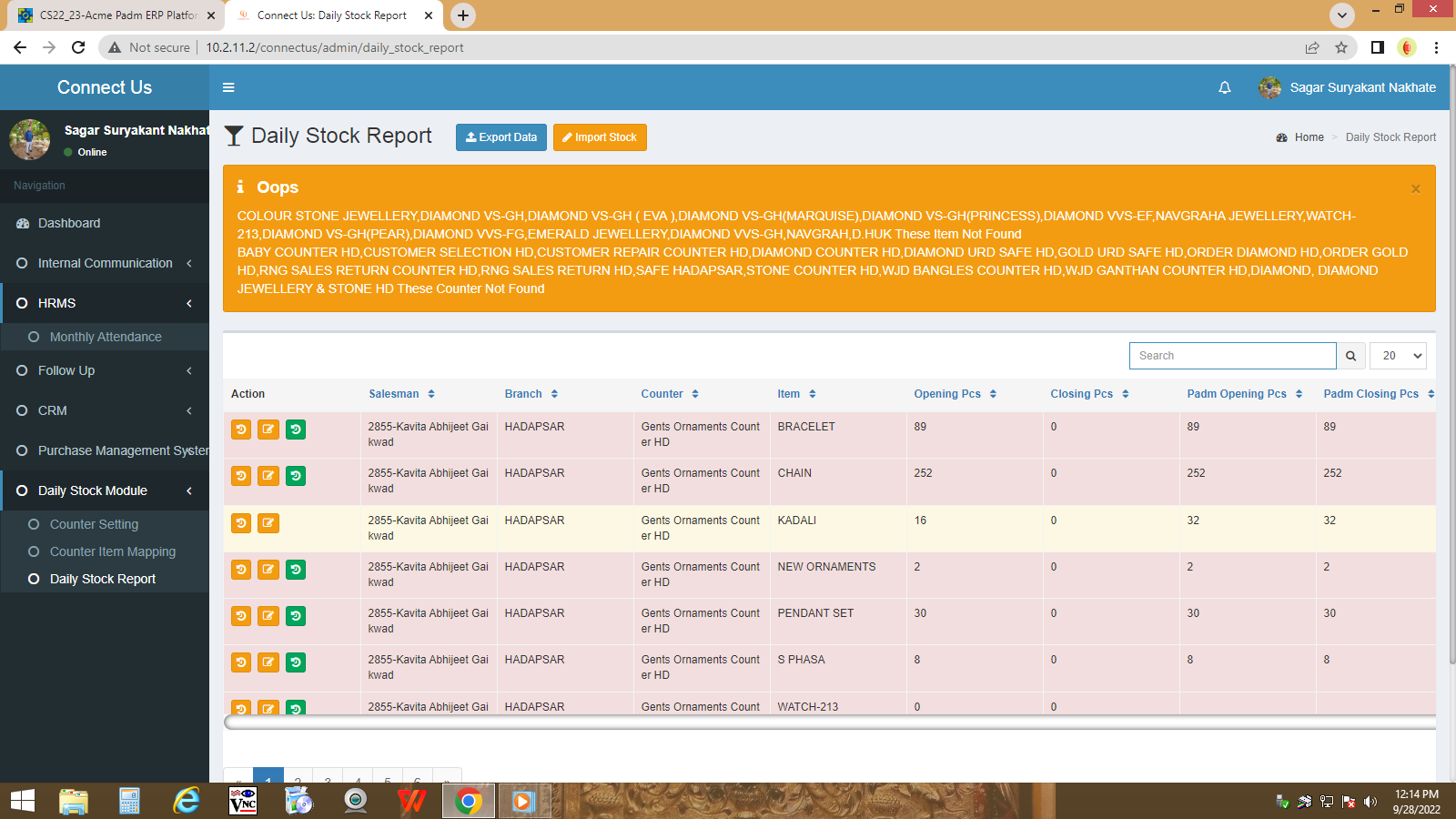1456x819 pixels.
Task: Click edit icon in NEW ORNAMENTS row
Action: 268,570
